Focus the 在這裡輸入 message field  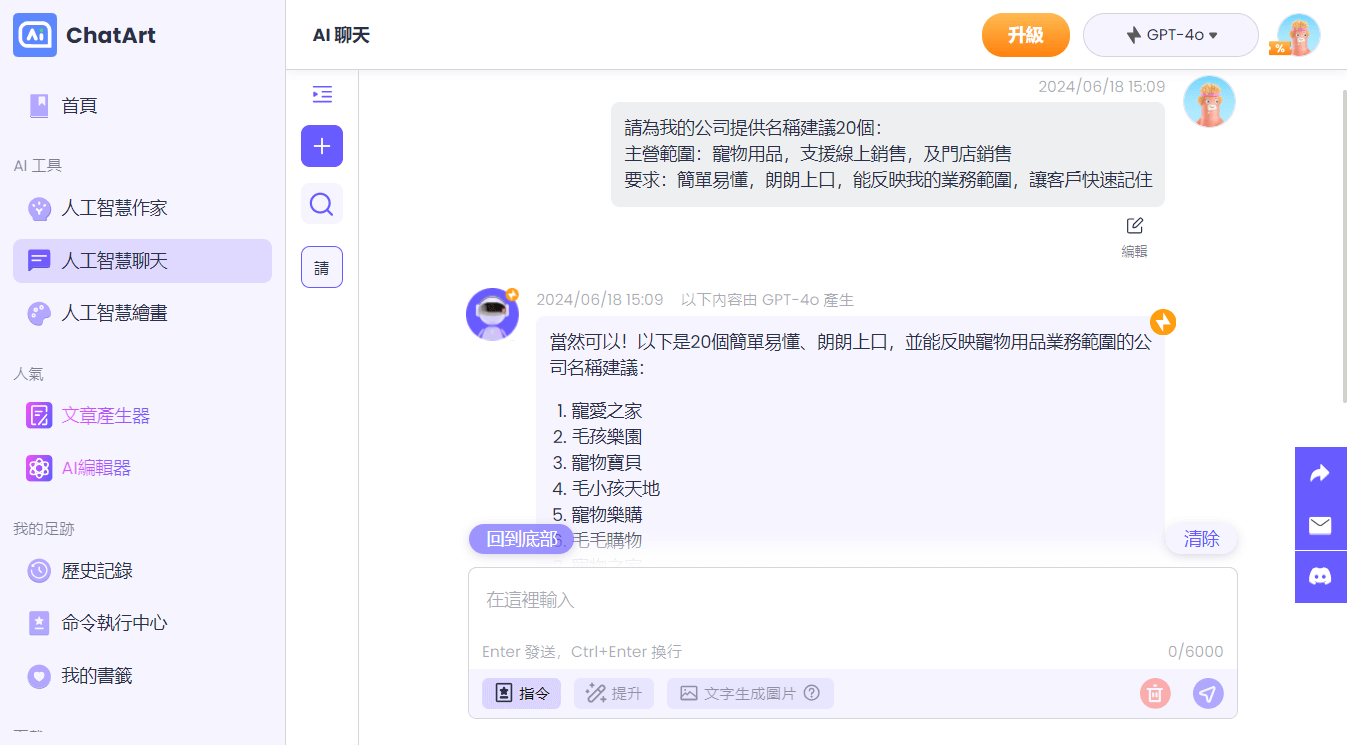(852, 600)
